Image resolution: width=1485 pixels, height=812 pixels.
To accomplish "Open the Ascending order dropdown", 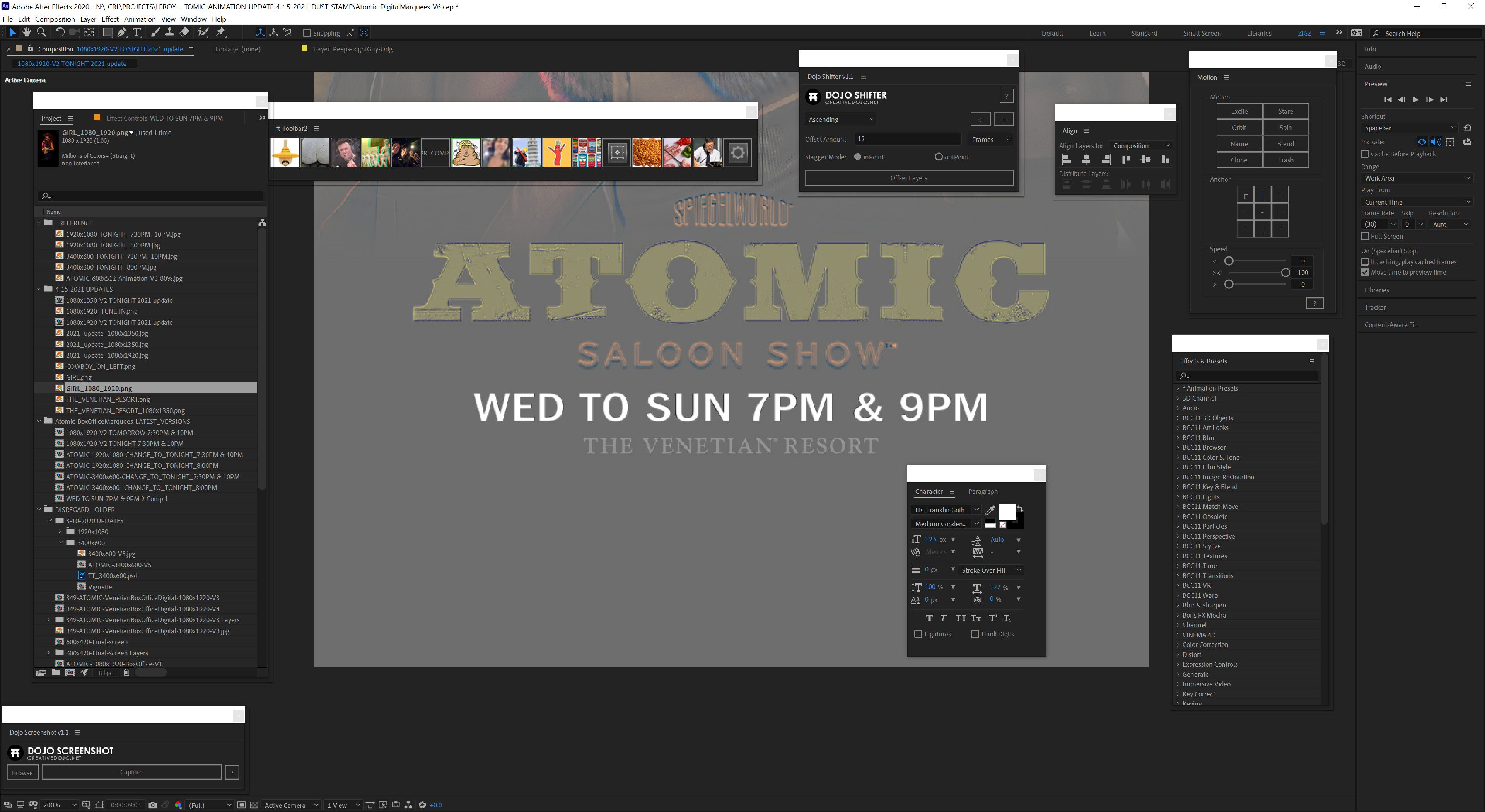I will point(841,119).
